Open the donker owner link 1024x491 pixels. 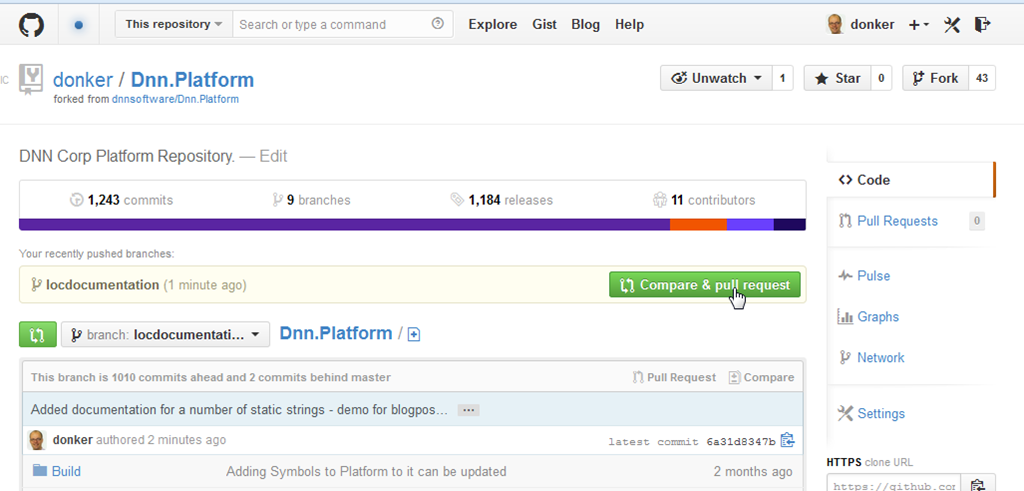[x=83, y=80]
